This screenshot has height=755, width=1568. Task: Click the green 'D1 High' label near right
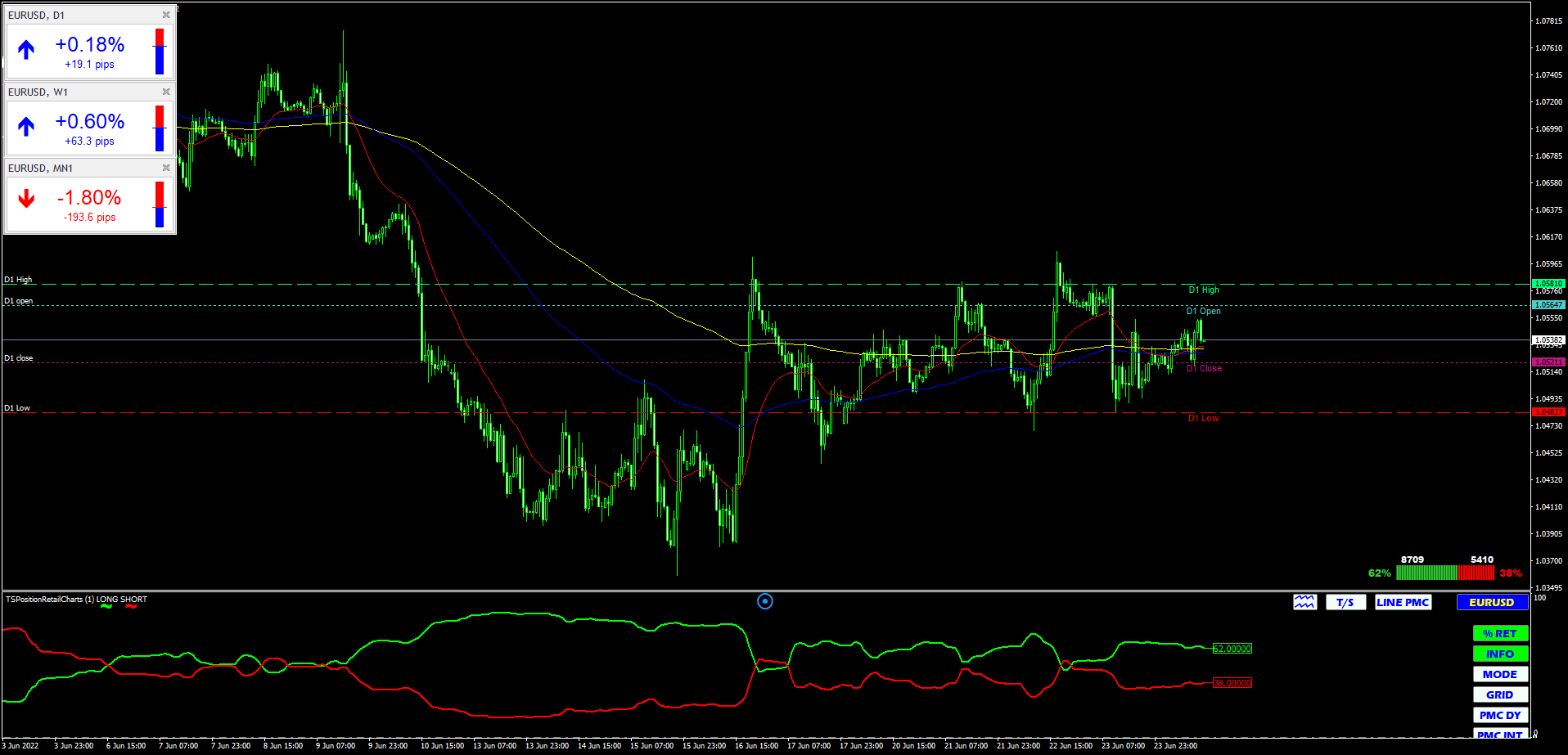click(x=1204, y=290)
